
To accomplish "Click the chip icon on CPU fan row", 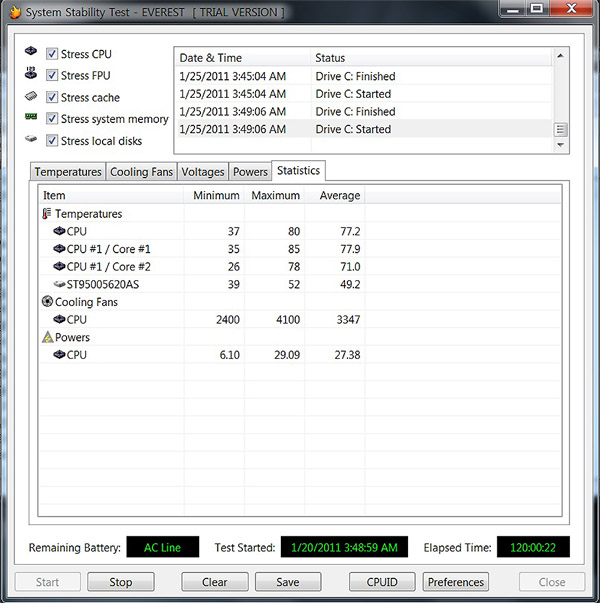I will 59,319.
